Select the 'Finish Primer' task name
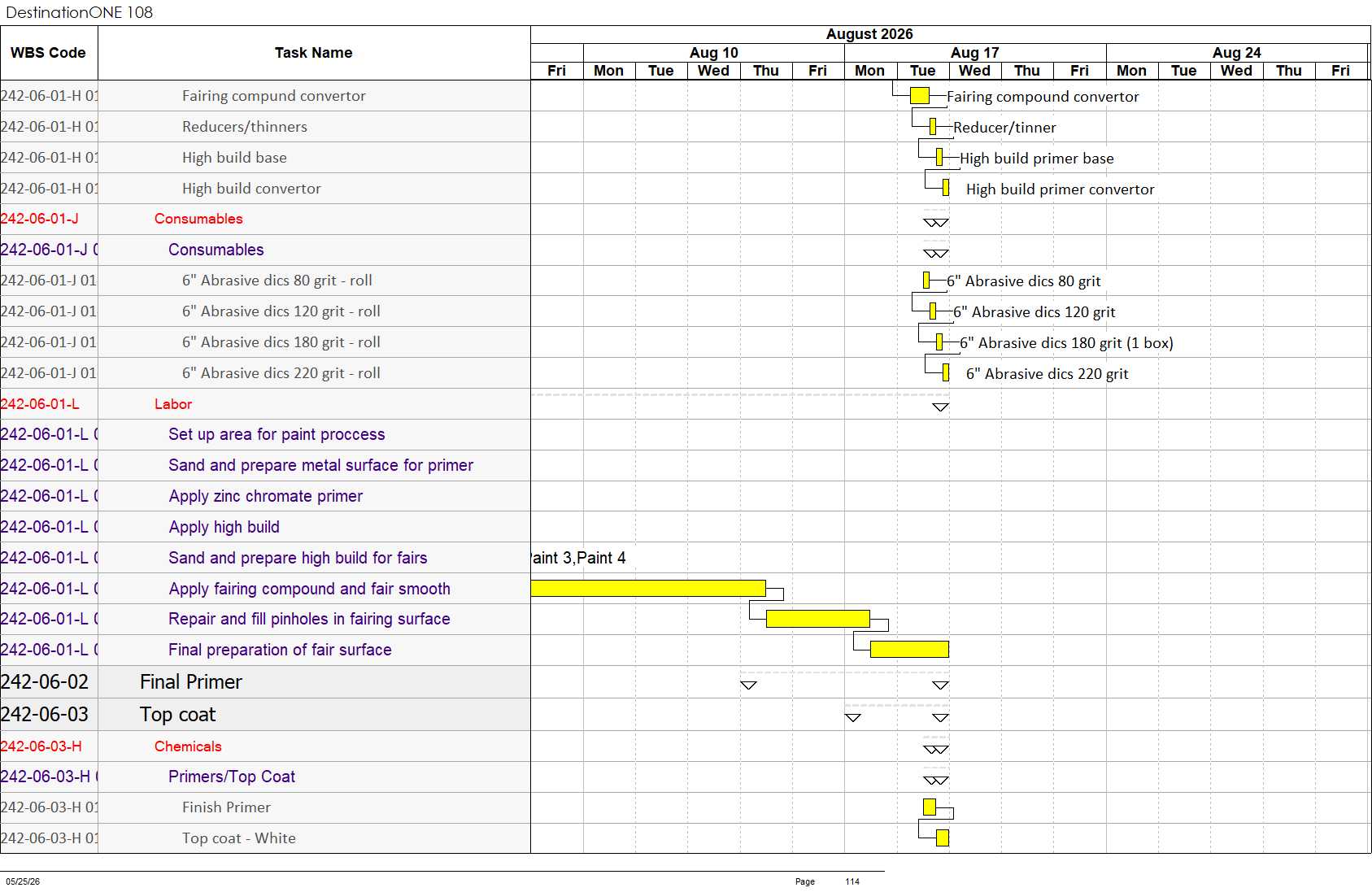The width and height of the screenshot is (1372, 892). pyautogui.click(x=226, y=807)
